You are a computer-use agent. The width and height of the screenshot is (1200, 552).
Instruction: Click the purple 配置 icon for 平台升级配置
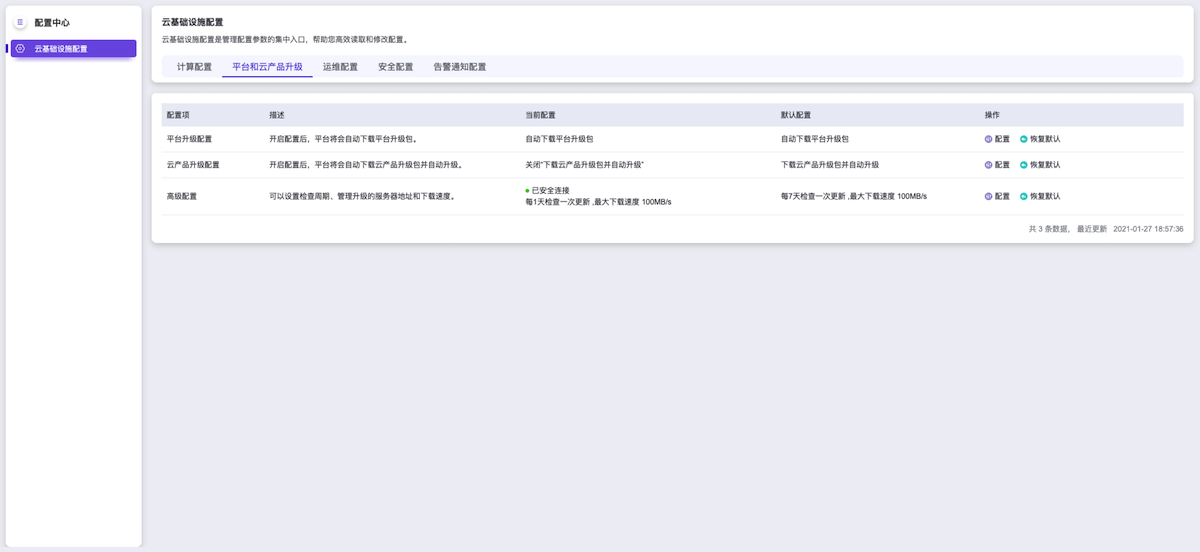click(989, 139)
